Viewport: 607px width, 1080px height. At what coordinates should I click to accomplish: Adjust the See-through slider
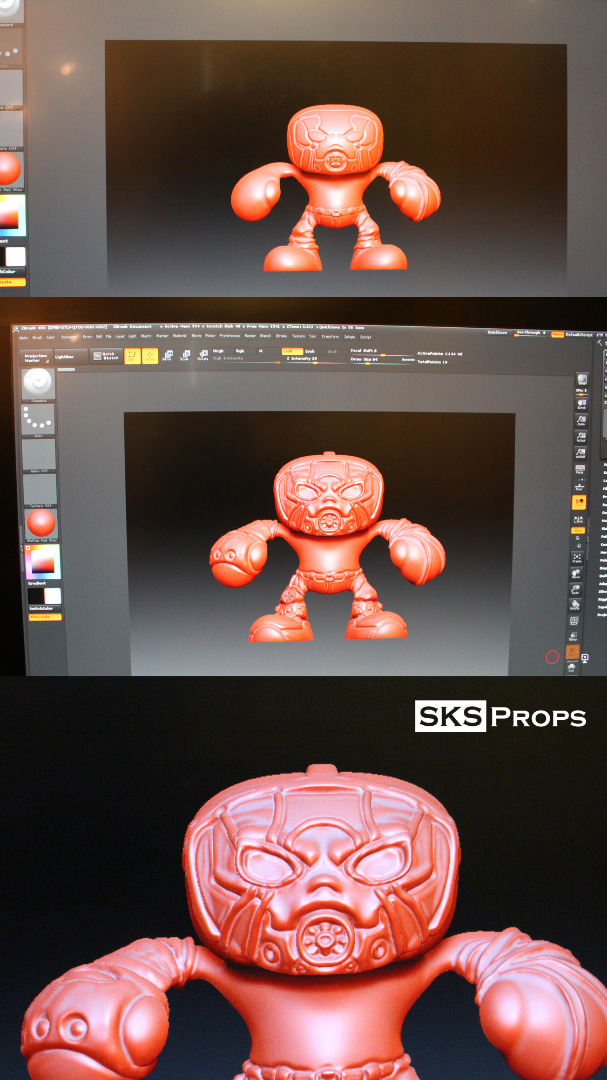tap(531, 333)
